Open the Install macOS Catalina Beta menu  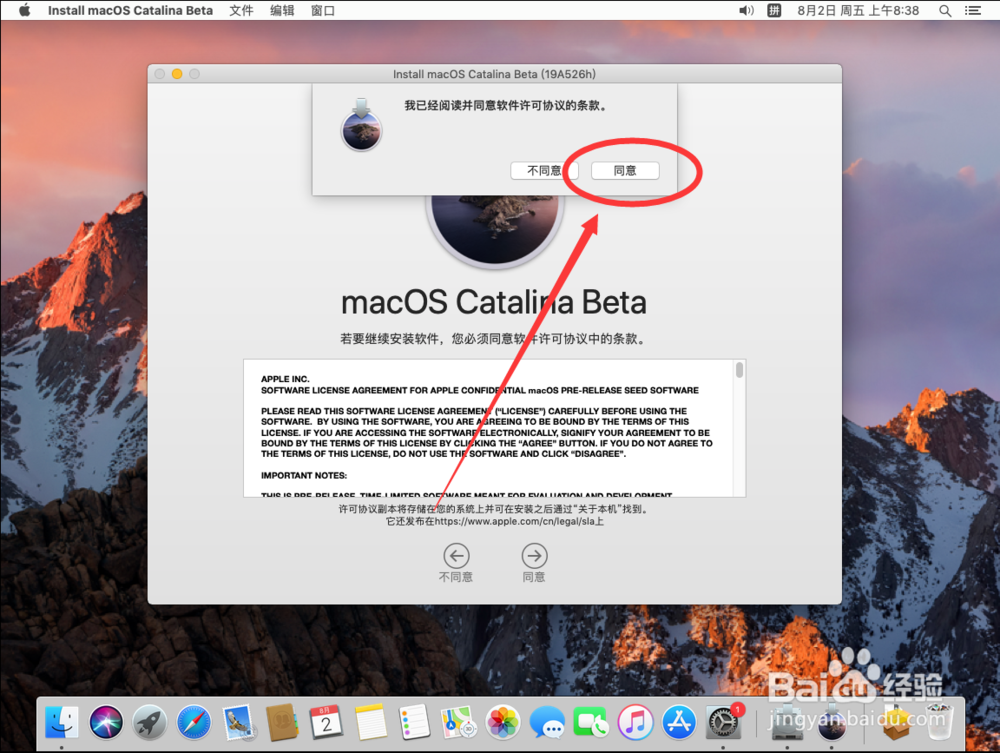point(130,10)
